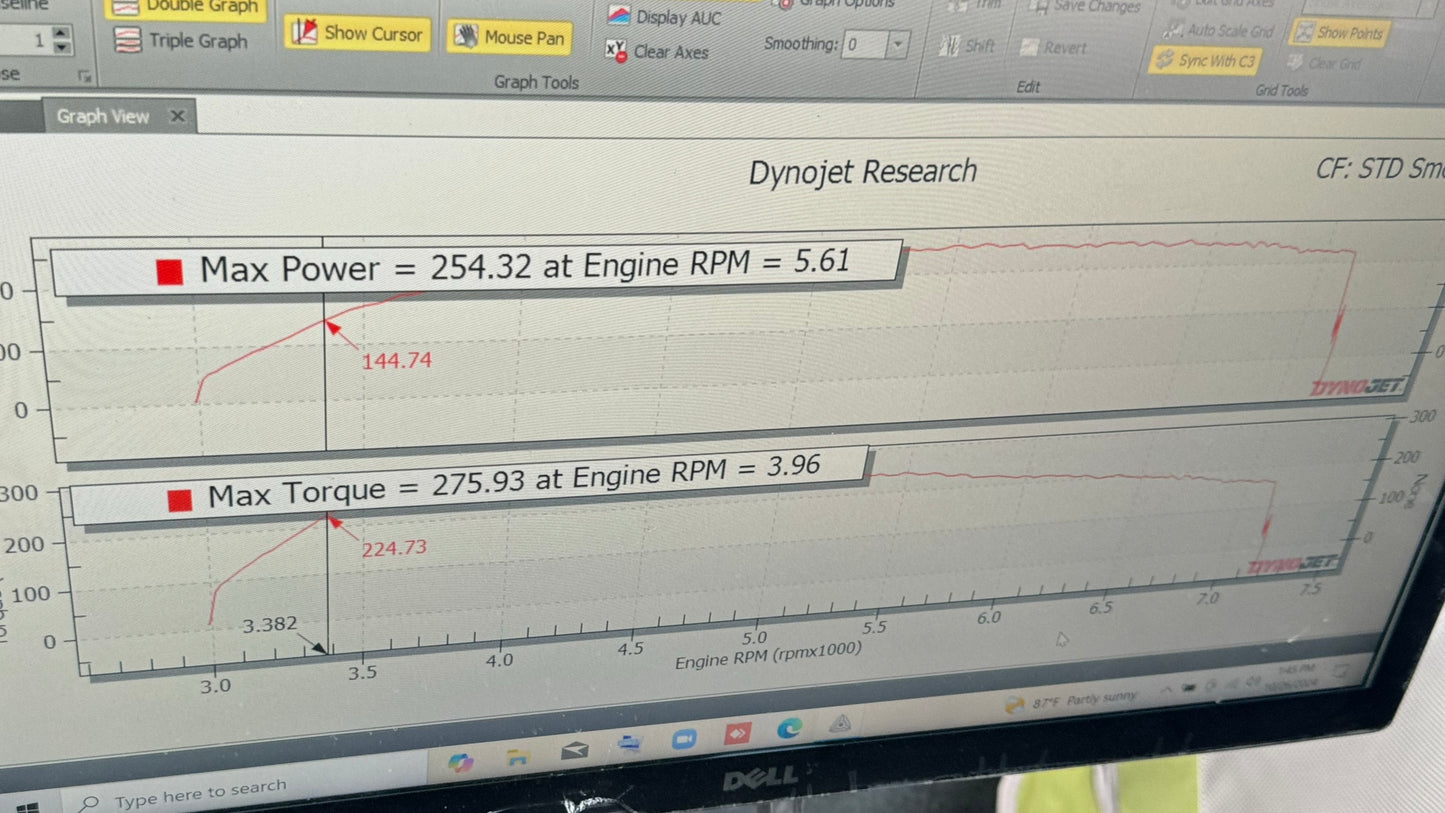
Task: Click the weather widget showing Partly sunny
Action: pyautogui.click(x=1070, y=702)
